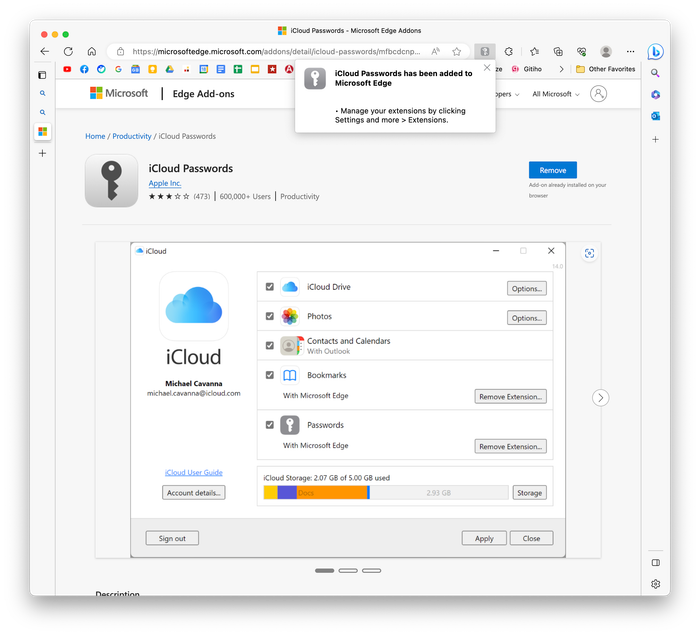Screen dimensions: 700x635
Task: Go to Home in the breadcrumb
Action: pos(95,136)
